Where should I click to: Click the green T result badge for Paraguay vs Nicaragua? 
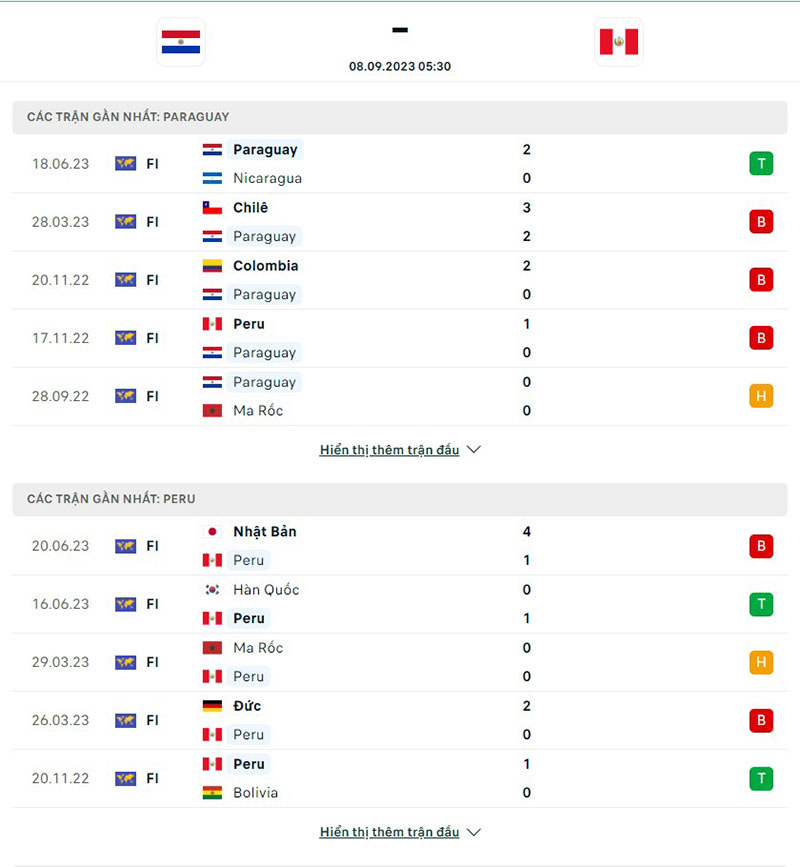761,164
